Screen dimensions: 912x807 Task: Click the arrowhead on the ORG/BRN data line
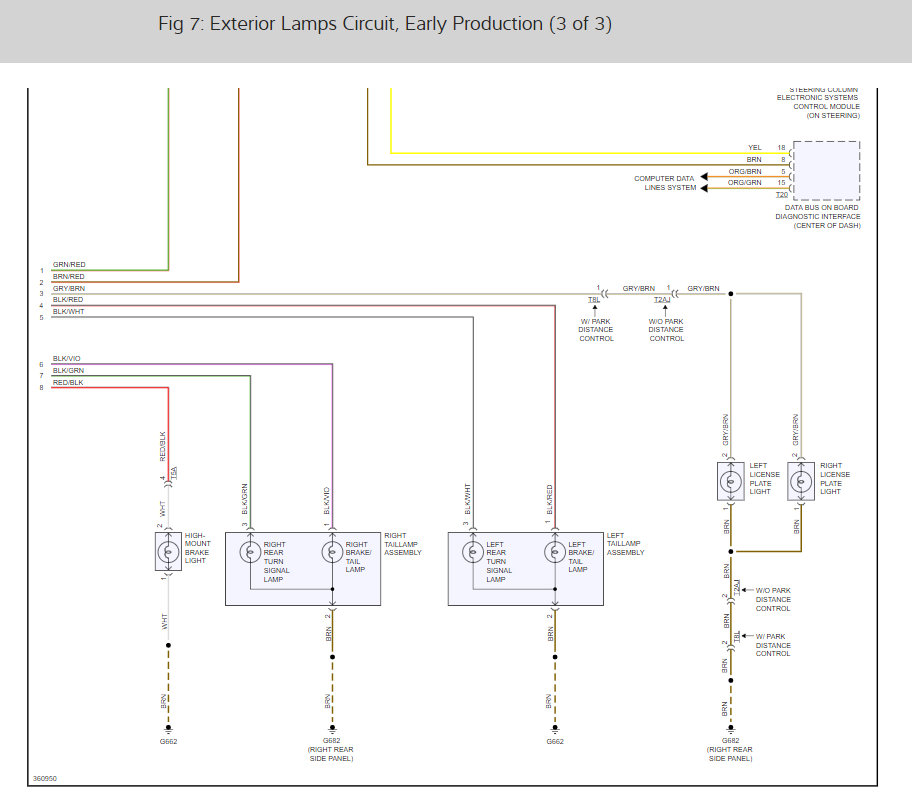click(x=704, y=176)
